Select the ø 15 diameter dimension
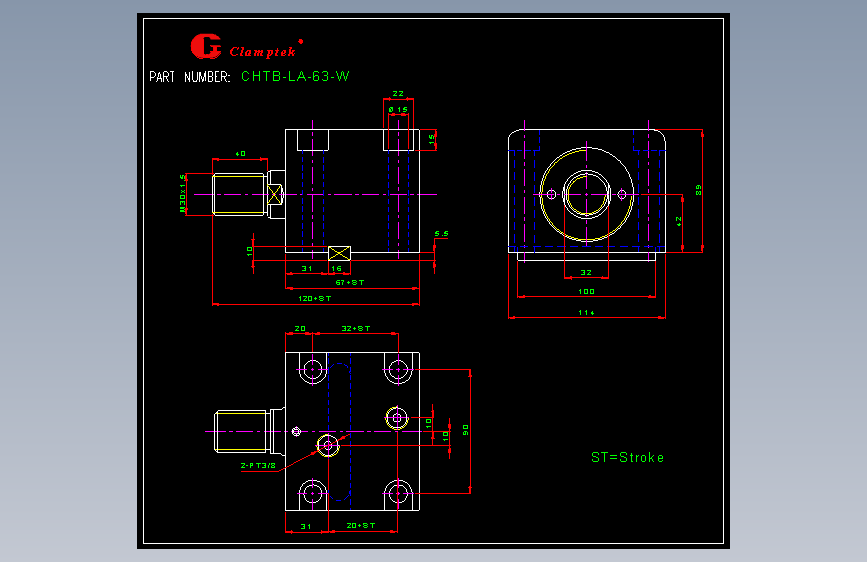 coord(398,110)
